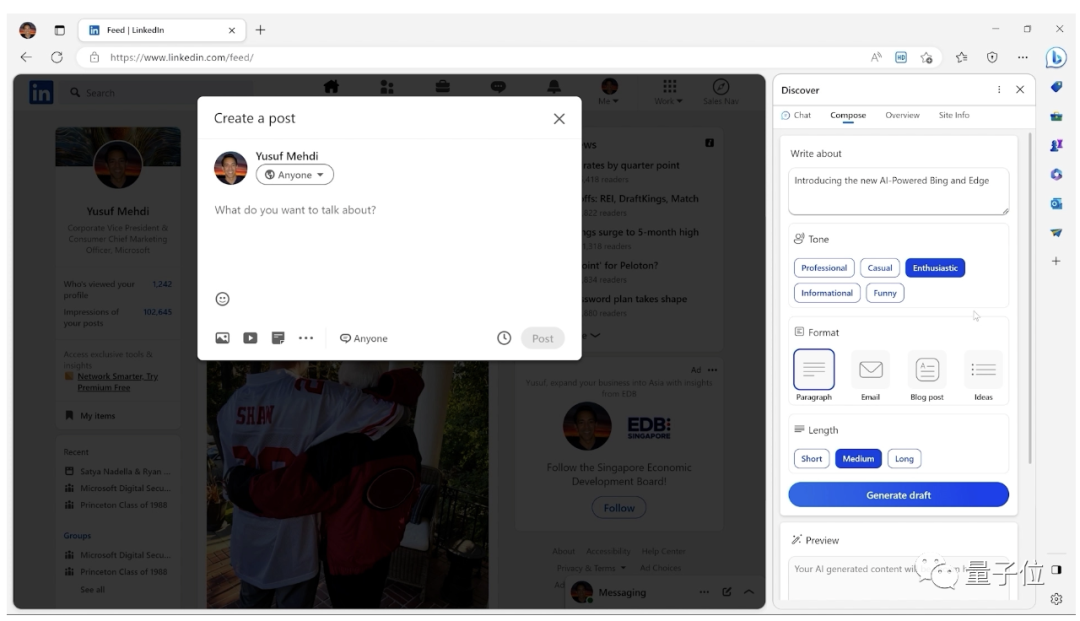1080x621 pixels.
Task: Switch to the Compose tab
Action: coord(848,115)
